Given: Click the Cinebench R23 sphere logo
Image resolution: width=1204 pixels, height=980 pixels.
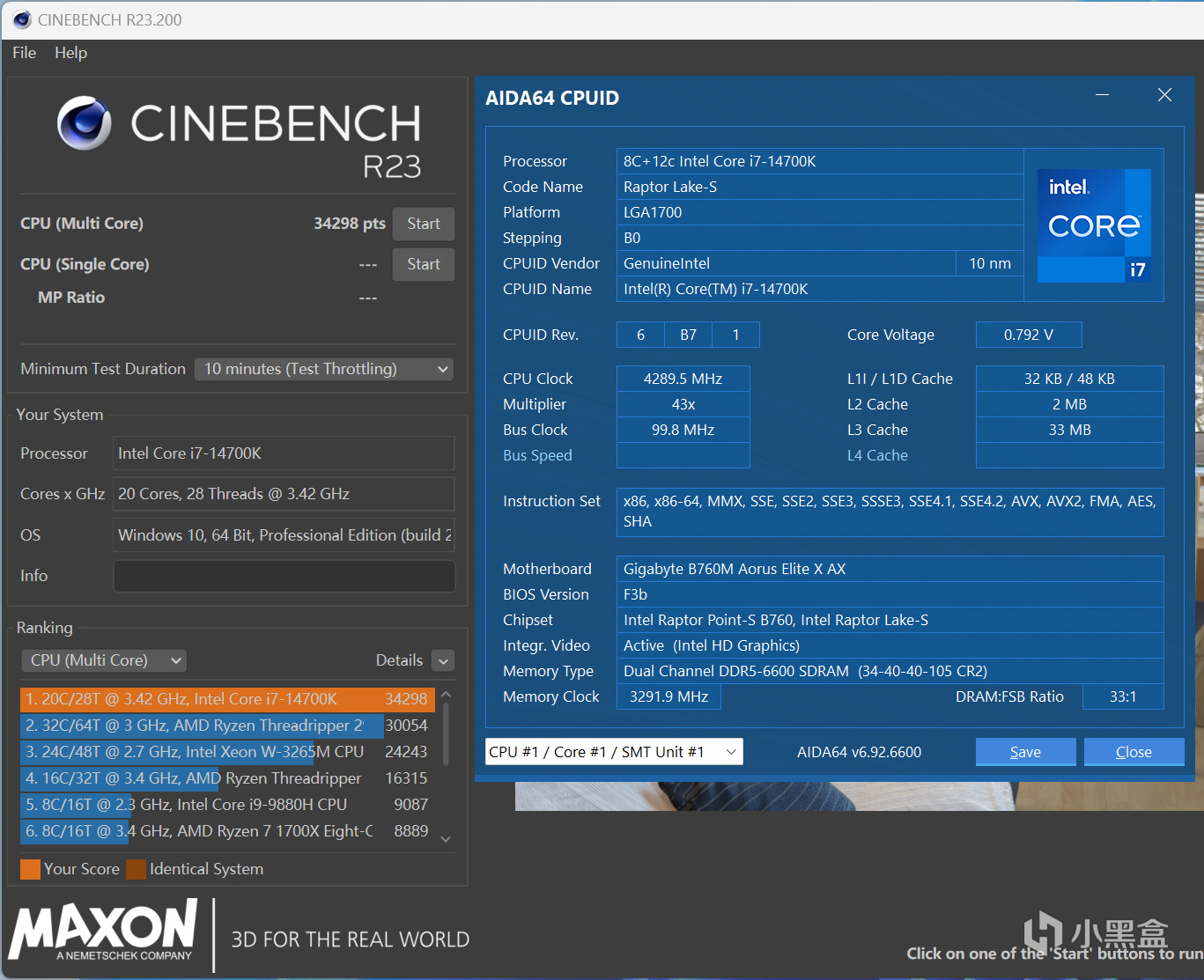Looking at the screenshot, I should [x=85, y=123].
